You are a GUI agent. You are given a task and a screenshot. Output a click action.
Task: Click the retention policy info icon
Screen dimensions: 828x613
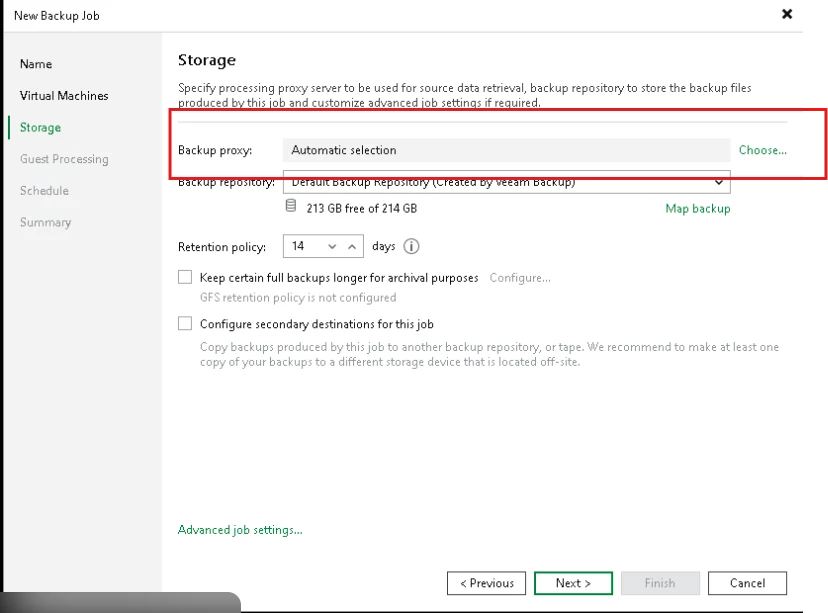click(411, 246)
